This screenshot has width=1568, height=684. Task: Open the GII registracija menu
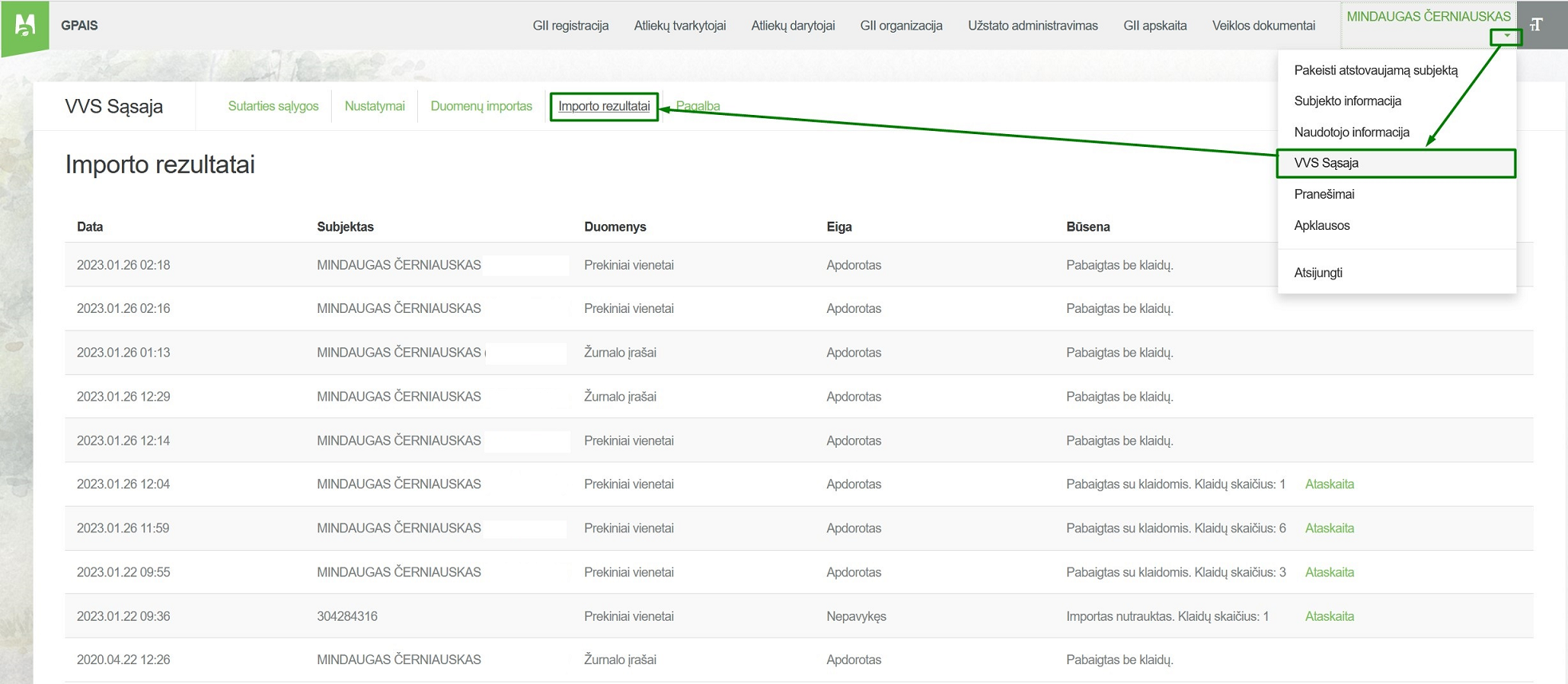pyautogui.click(x=570, y=26)
